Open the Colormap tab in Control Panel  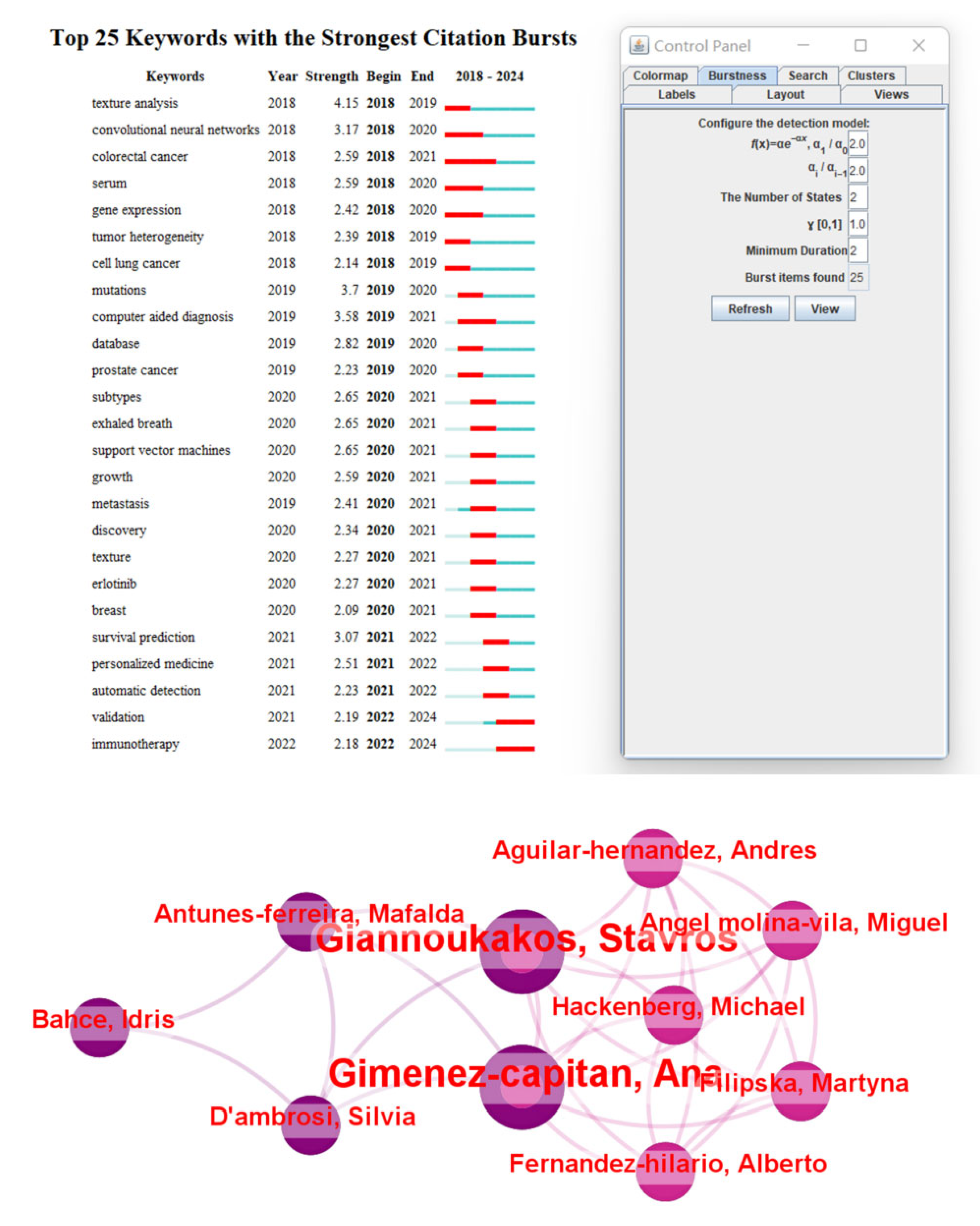(x=660, y=76)
